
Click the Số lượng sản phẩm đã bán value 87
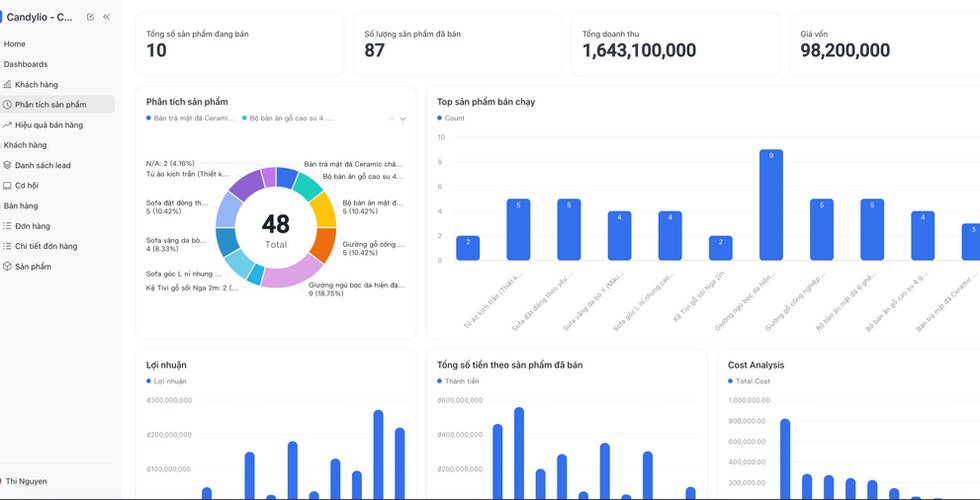pyautogui.click(x=374, y=51)
